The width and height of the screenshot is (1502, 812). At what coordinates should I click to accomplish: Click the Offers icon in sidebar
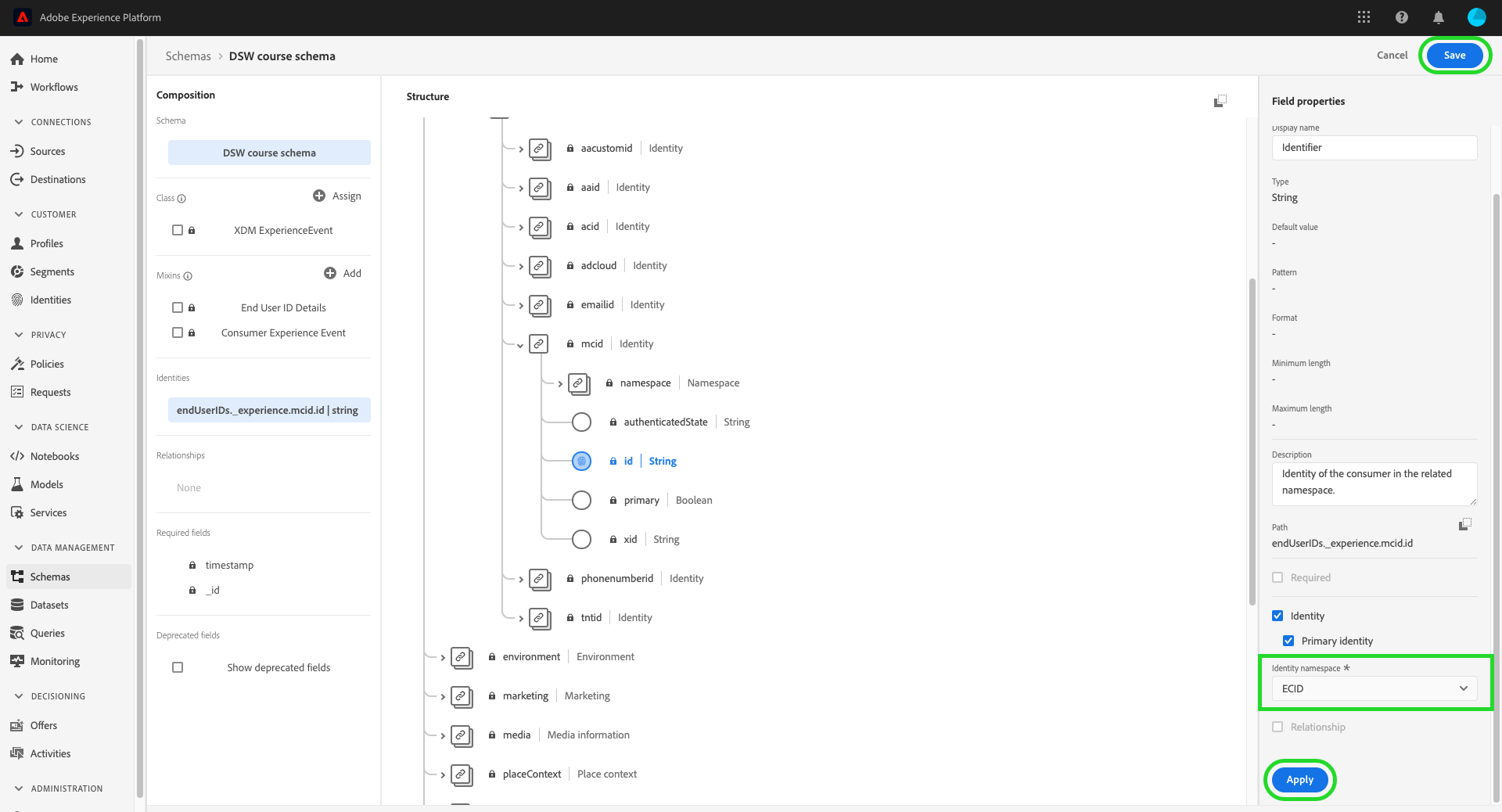click(17, 725)
